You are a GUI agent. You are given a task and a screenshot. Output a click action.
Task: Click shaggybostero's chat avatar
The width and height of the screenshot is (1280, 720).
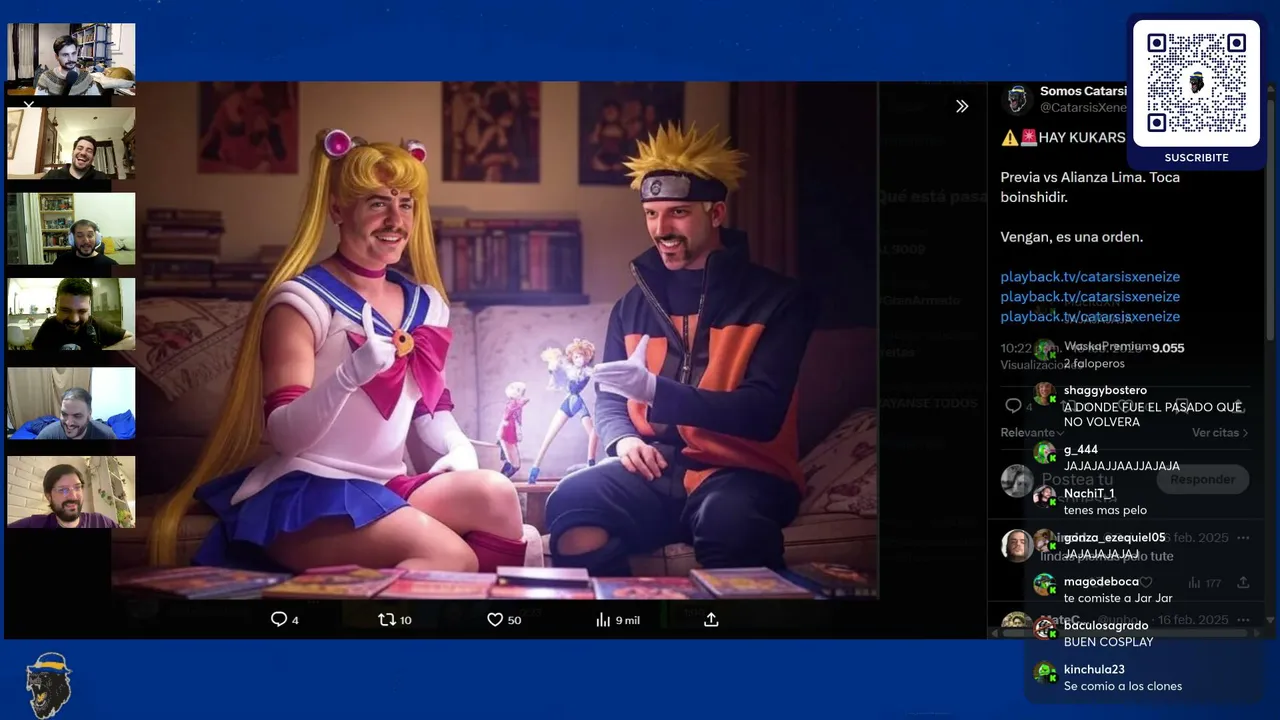click(1045, 393)
